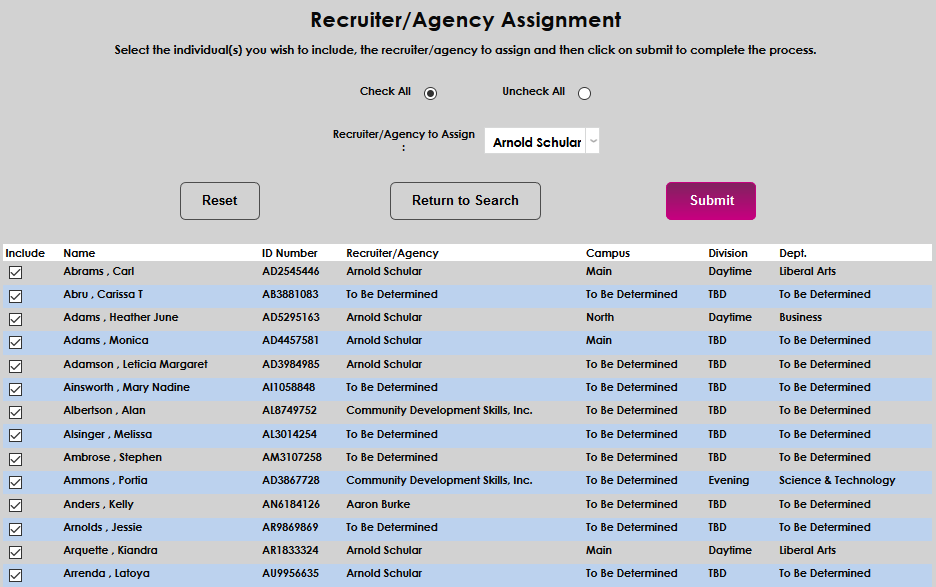Uncheck the Include checkbox for Abrams, Carl
This screenshot has width=936, height=587.
[15, 272]
